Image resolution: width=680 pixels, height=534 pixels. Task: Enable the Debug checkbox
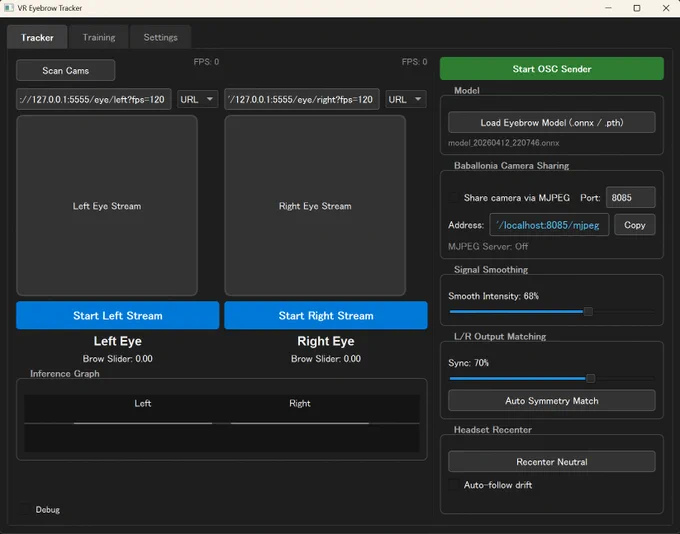click(25, 509)
